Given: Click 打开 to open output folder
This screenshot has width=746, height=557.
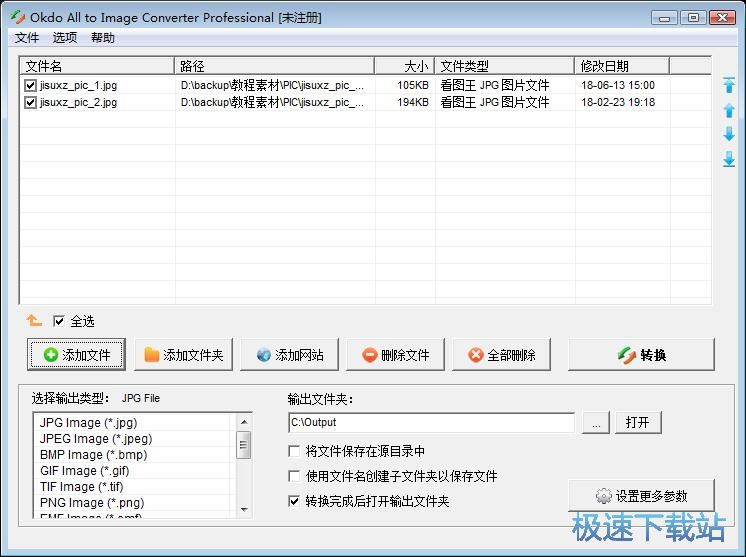Looking at the screenshot, I should 638,422.
